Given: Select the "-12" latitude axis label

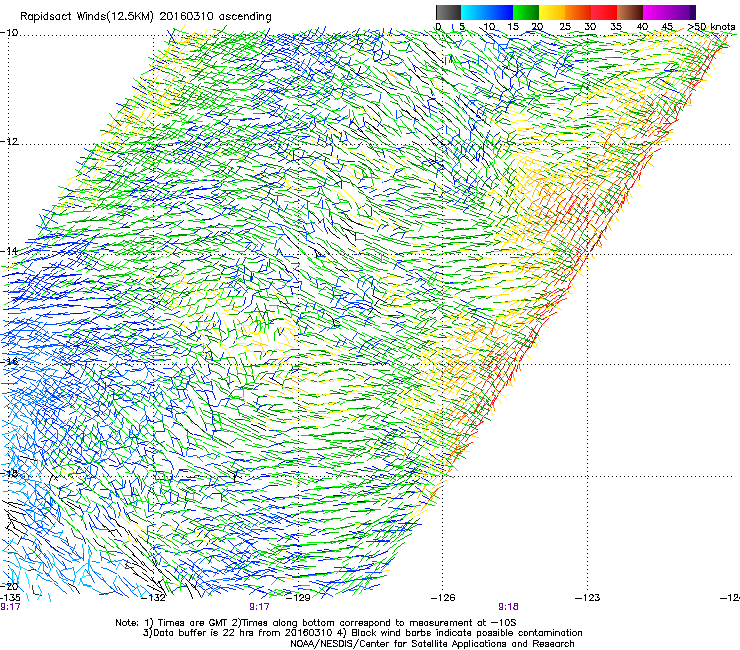Looking at the screenshot, I should click(x=9, y=142).
